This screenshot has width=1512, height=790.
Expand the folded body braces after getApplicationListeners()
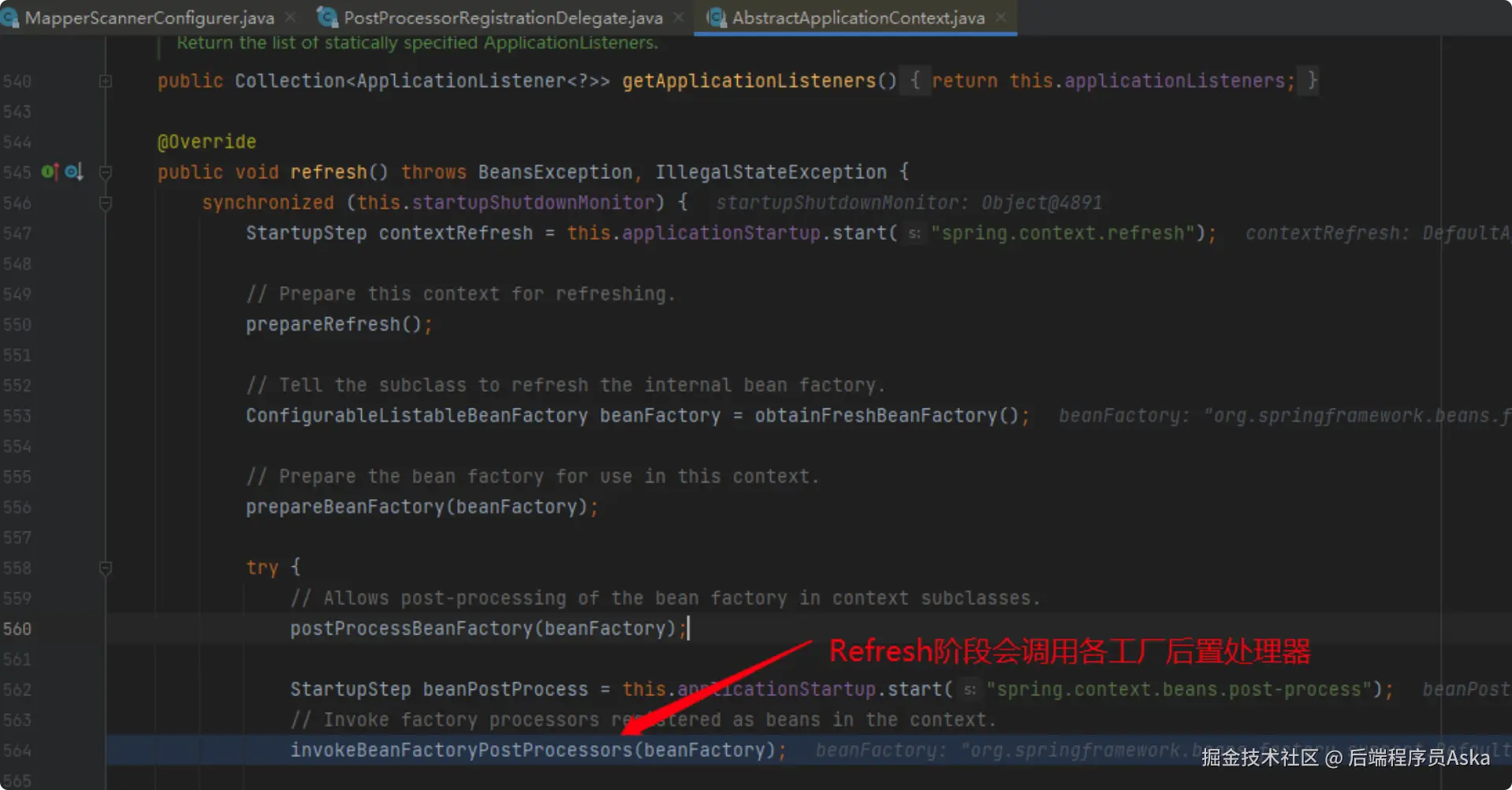pyautogui.click(x=914, y=80)
